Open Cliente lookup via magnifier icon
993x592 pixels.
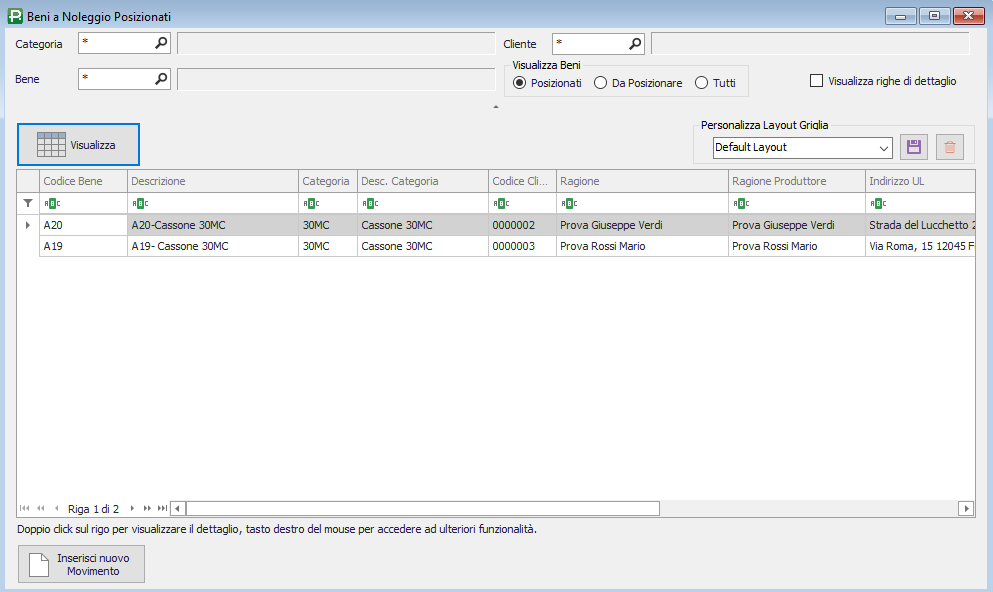tap(635, 43)
